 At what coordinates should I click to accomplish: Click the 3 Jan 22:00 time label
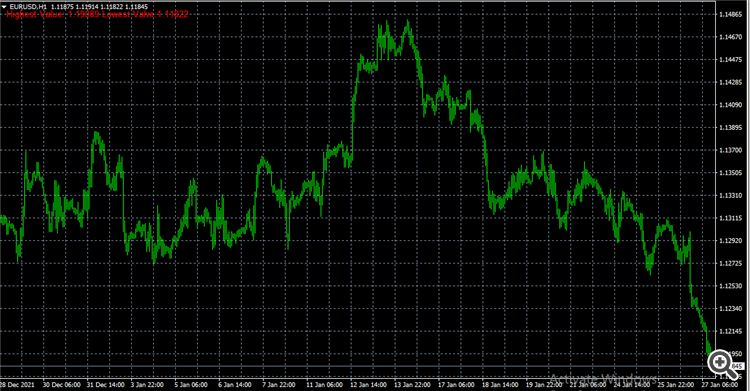pos(147,385)
